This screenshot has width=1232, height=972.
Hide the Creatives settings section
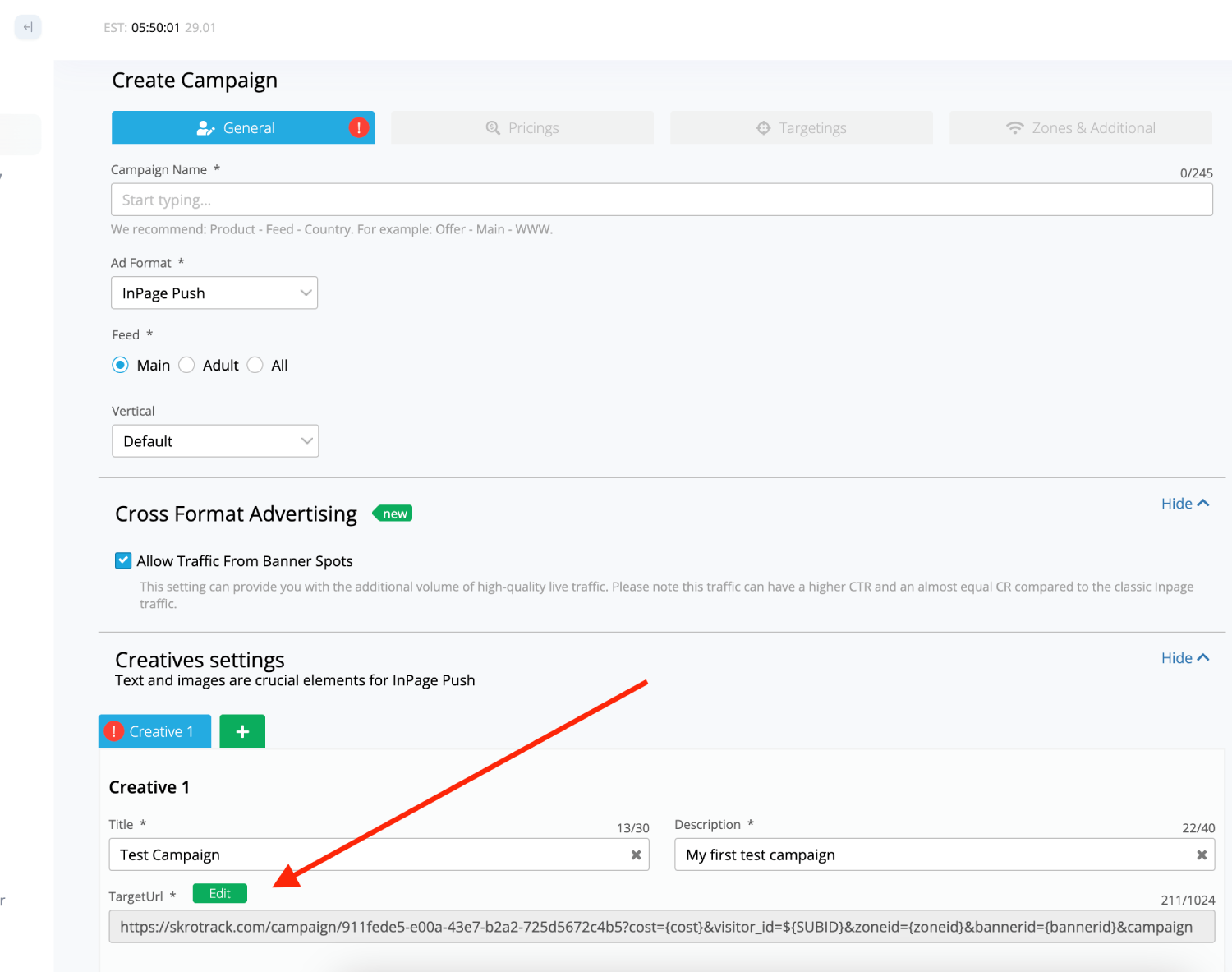(1185, 658)
